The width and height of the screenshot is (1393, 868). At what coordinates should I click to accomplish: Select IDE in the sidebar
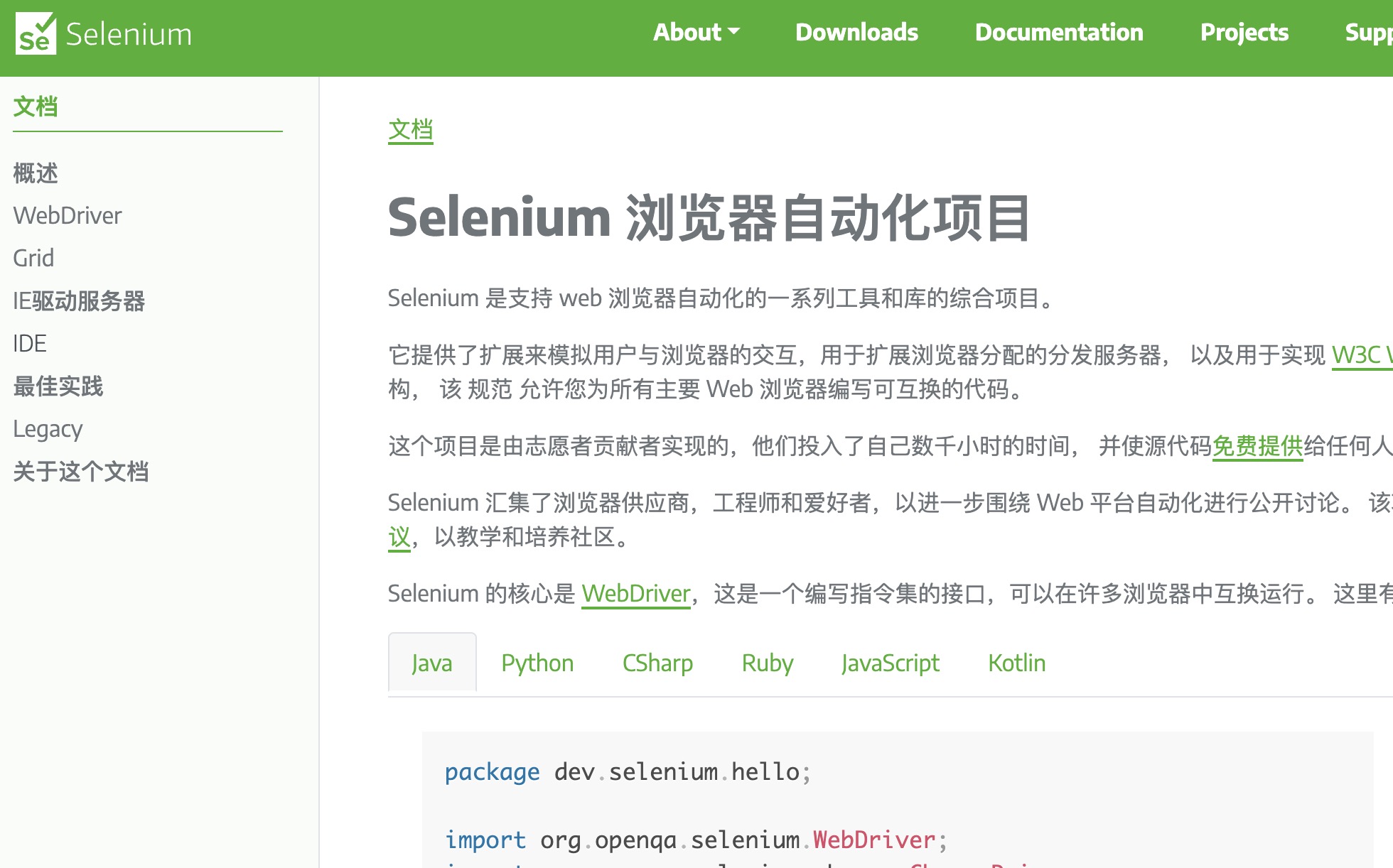[x=30, y=344]
